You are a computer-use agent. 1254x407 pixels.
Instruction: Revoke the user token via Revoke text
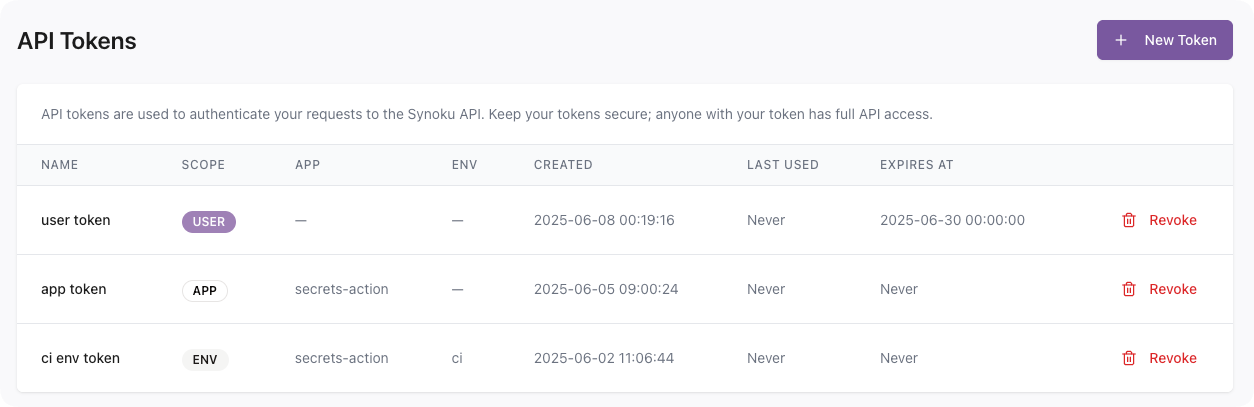tap(1172, 220)
